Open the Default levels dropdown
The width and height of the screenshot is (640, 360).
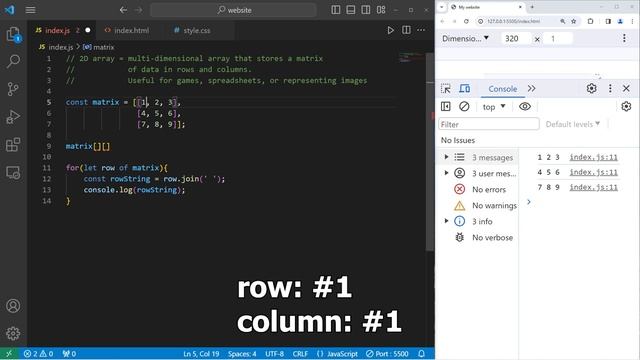573,124
